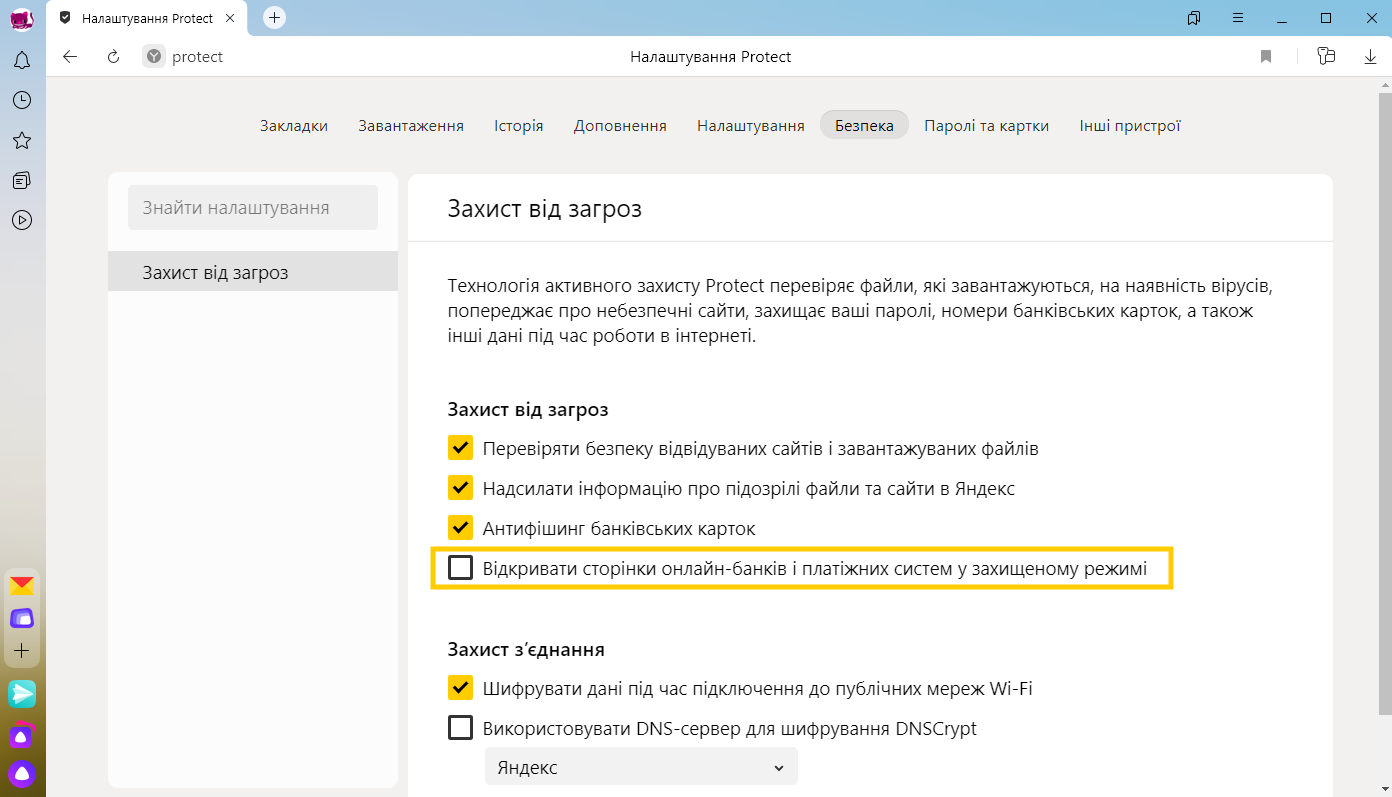The image size is (1392, 797).
Task: Open the tab groups icon in sidebar
Action: [22, 180]
